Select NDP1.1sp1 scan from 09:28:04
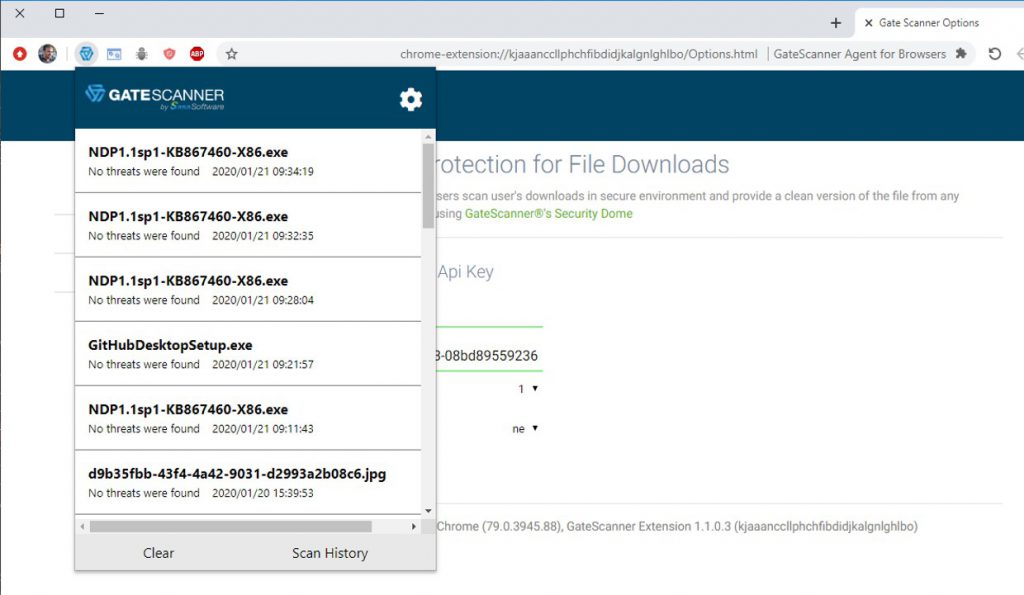The height and width of the screenshot is (595, 1024). tap(248, 289)
